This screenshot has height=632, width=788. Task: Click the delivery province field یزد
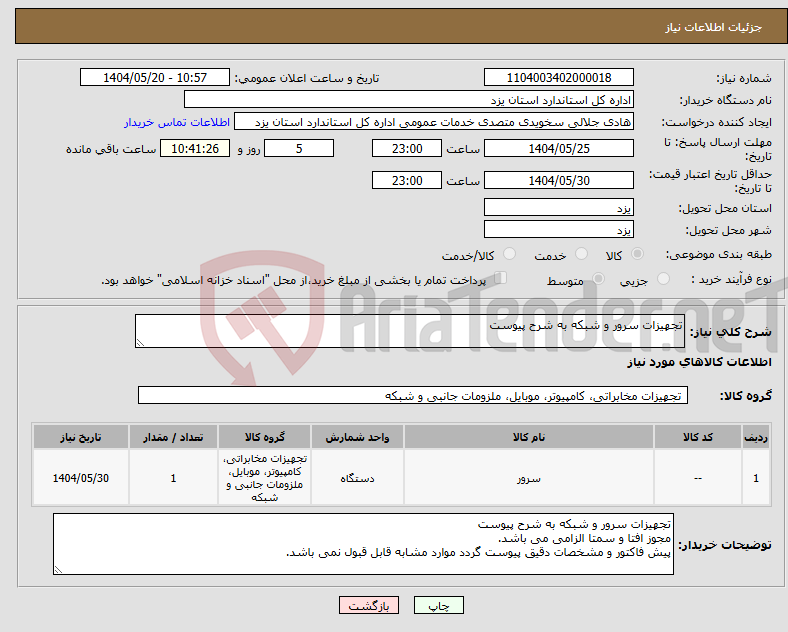click(x=558, y=207)
